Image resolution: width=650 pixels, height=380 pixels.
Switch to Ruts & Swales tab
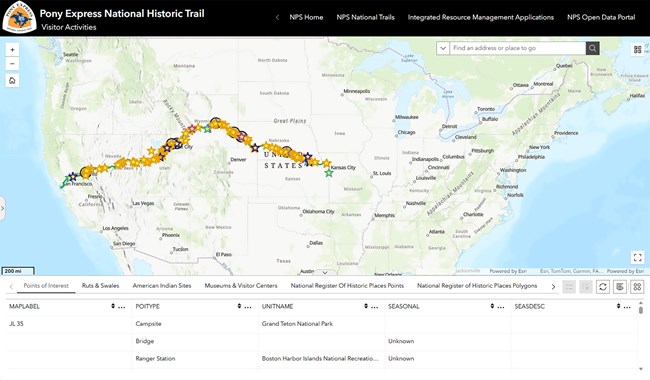point(100,286)
